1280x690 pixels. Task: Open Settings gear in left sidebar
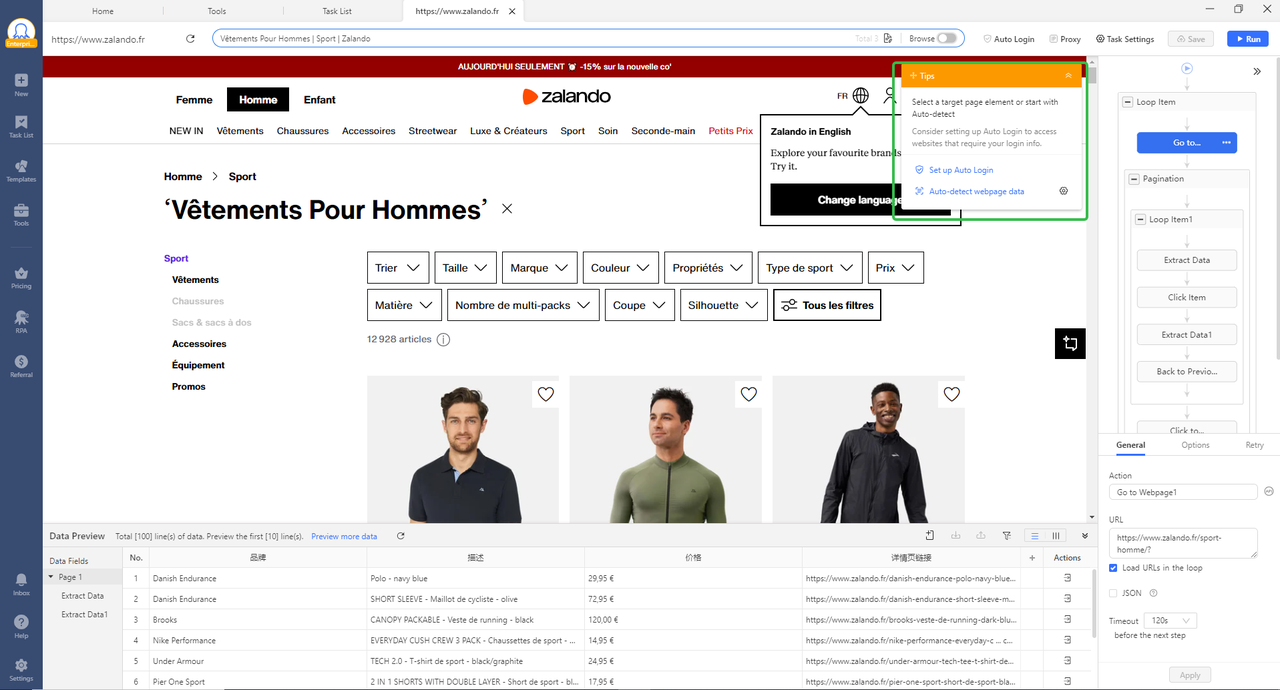pos(21,670)
